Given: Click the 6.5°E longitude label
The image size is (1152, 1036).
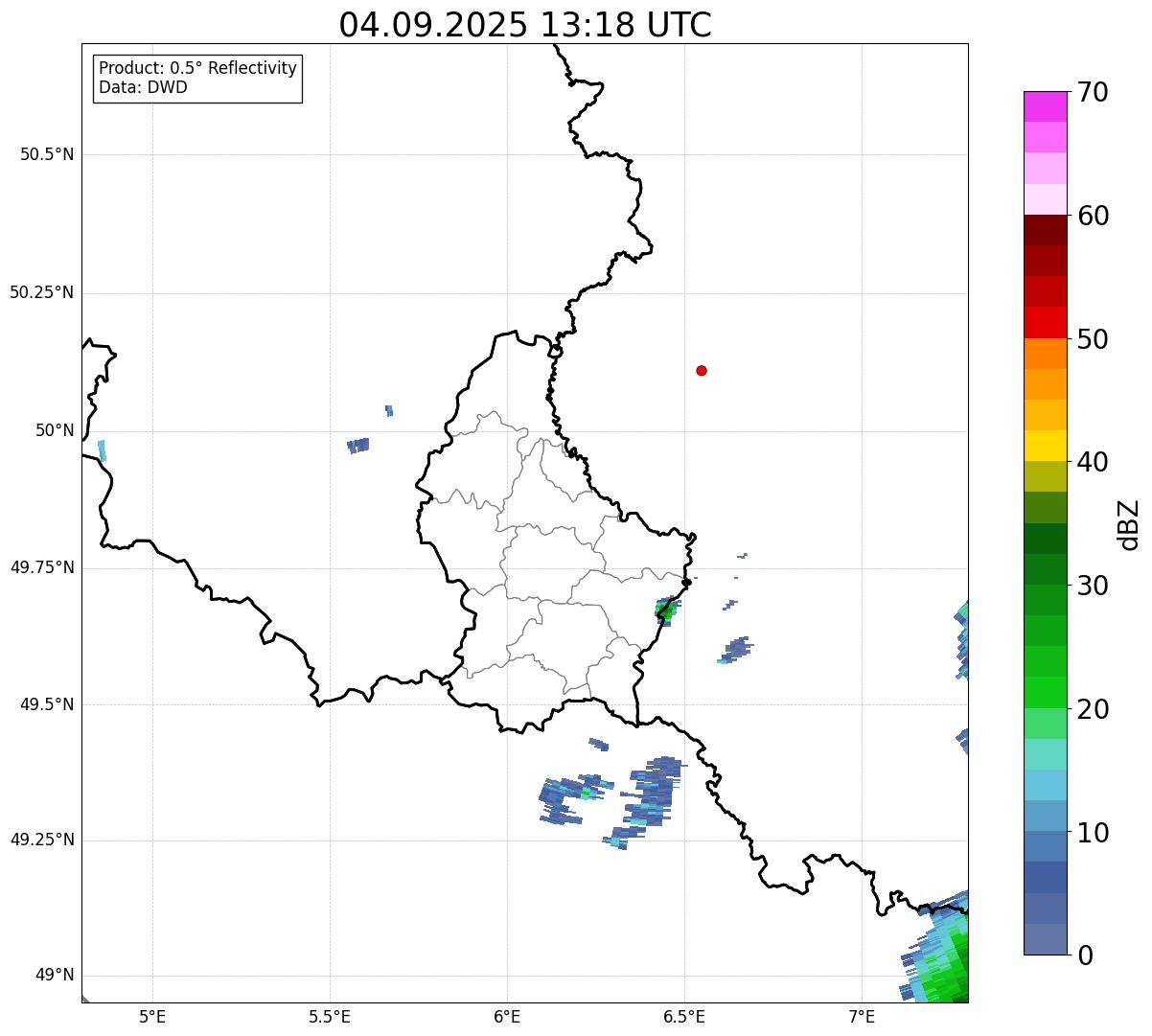Looking at the screenshot, I should tap(684, 1016).
